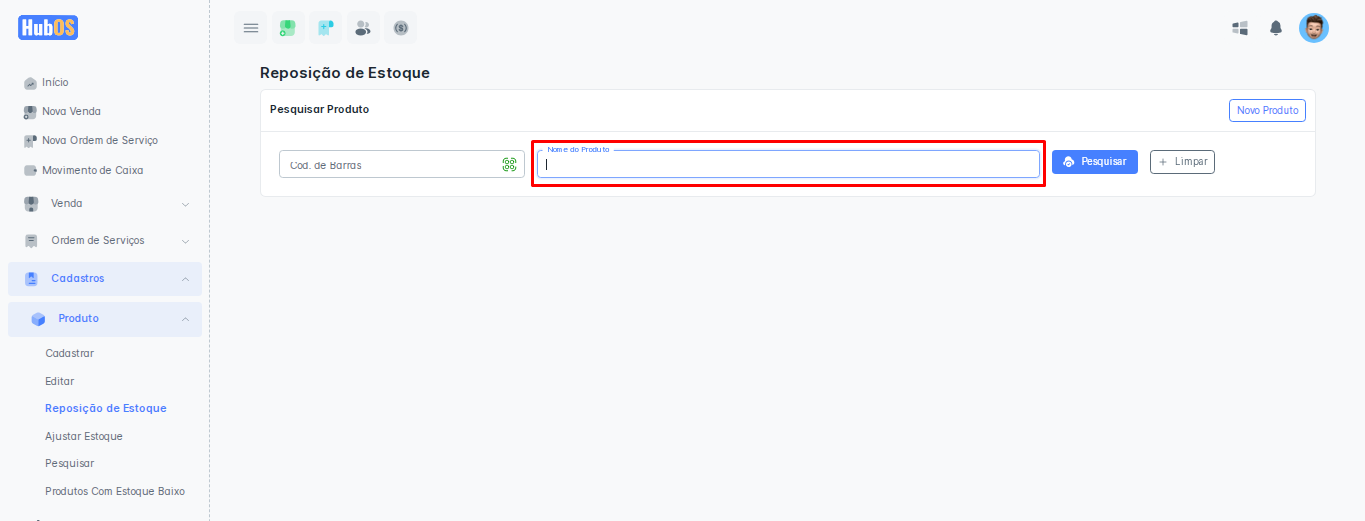Go to Ajustar Estoque menu item

click(x=84, y=436)
